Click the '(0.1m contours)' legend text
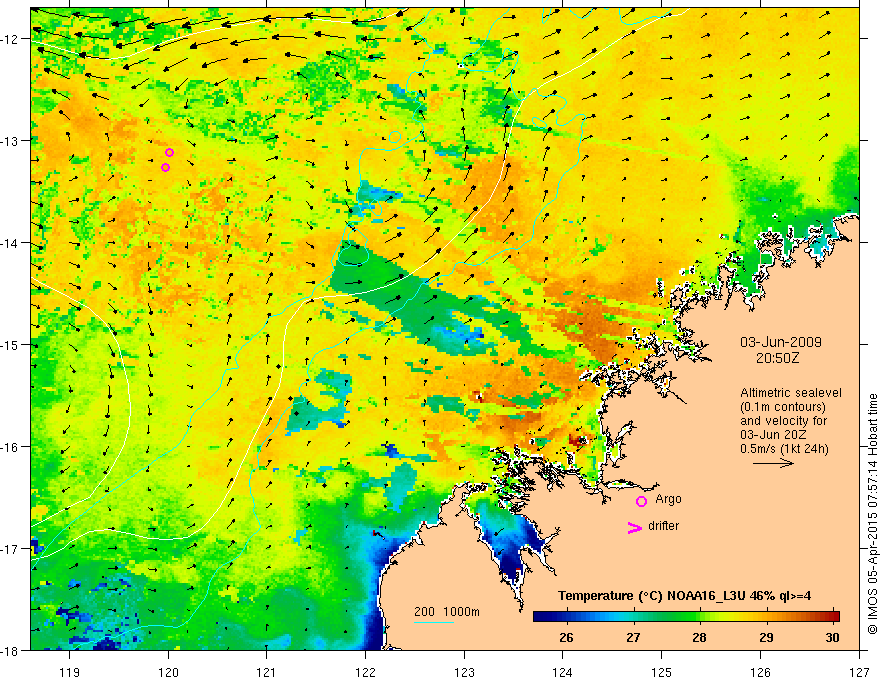Viewport: 880px width, 680px height. (783, 407)
